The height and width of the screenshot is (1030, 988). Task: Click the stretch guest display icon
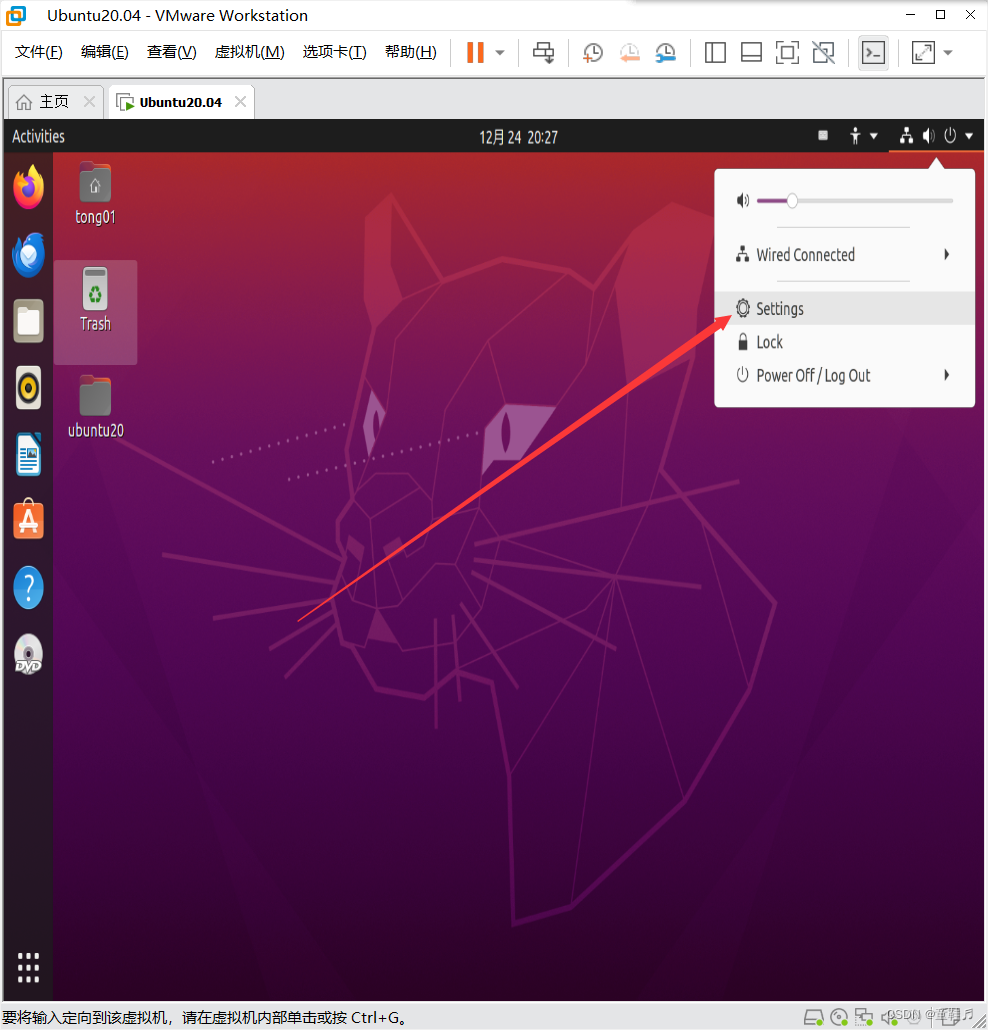point(923,53)
